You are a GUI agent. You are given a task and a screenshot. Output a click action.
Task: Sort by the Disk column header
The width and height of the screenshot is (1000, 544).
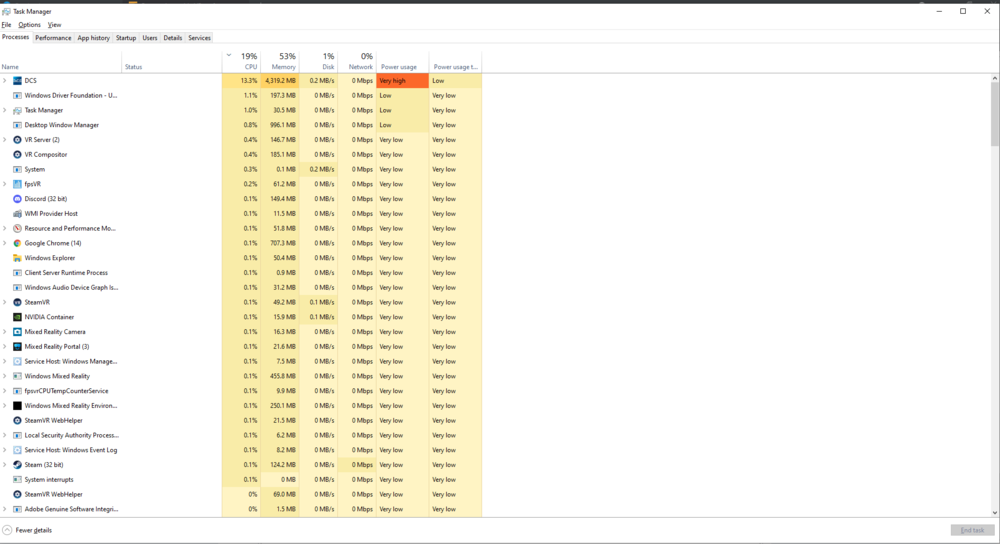click(x=318, y=61)
